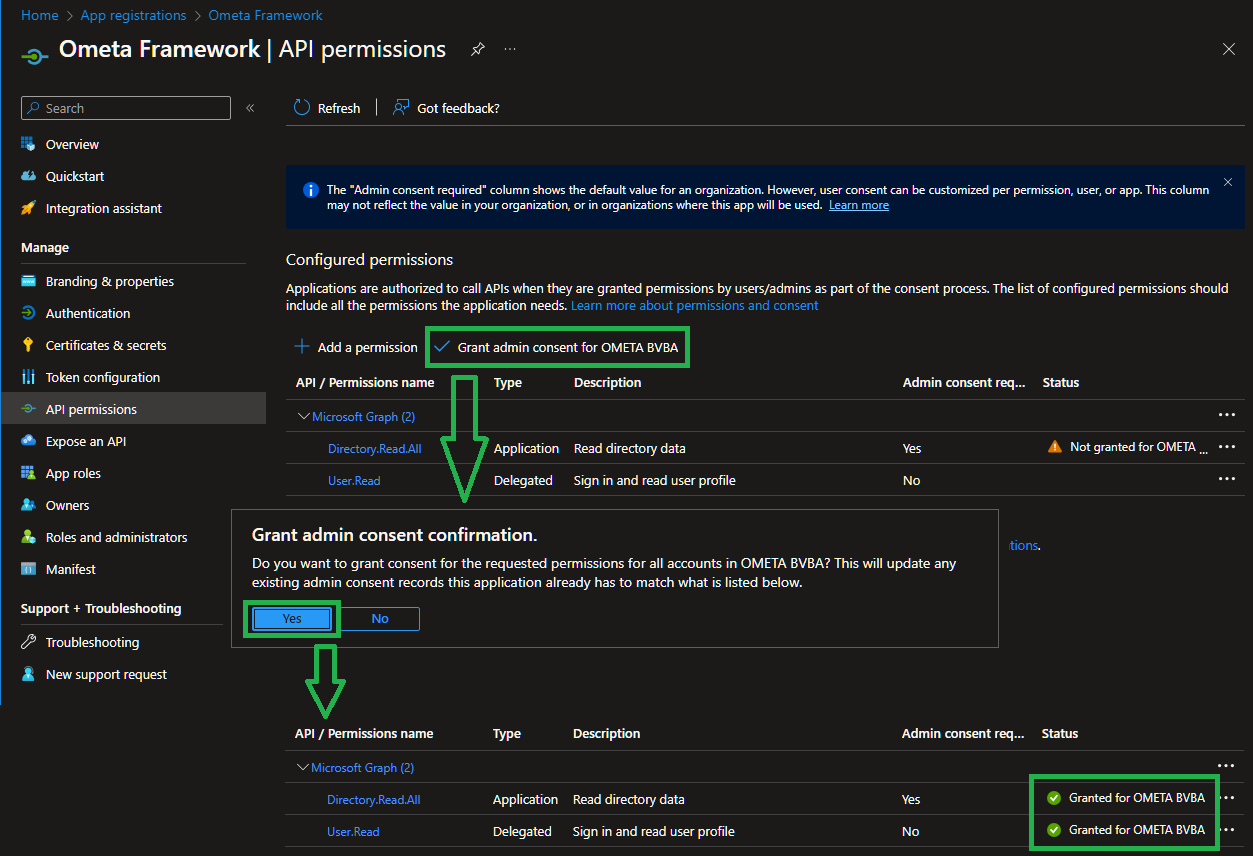Image resolution: width=1253 pixels, height=856 pixels.
Task: Click Add a permission
Action: click(x=356, y=347)
